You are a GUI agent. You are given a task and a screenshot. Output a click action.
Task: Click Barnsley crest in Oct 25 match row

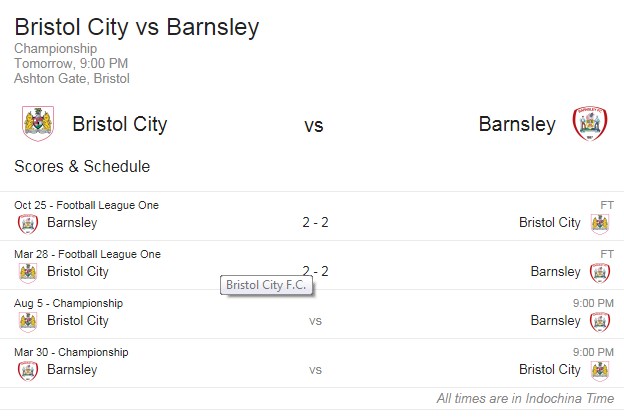coord(28,224)
